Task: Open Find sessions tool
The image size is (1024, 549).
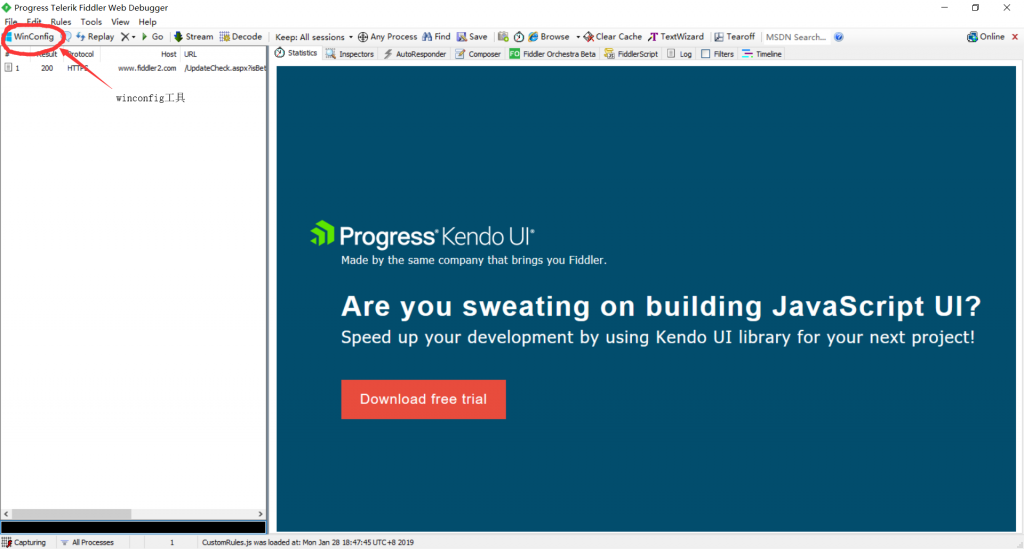Action: (x=436, y=37)
